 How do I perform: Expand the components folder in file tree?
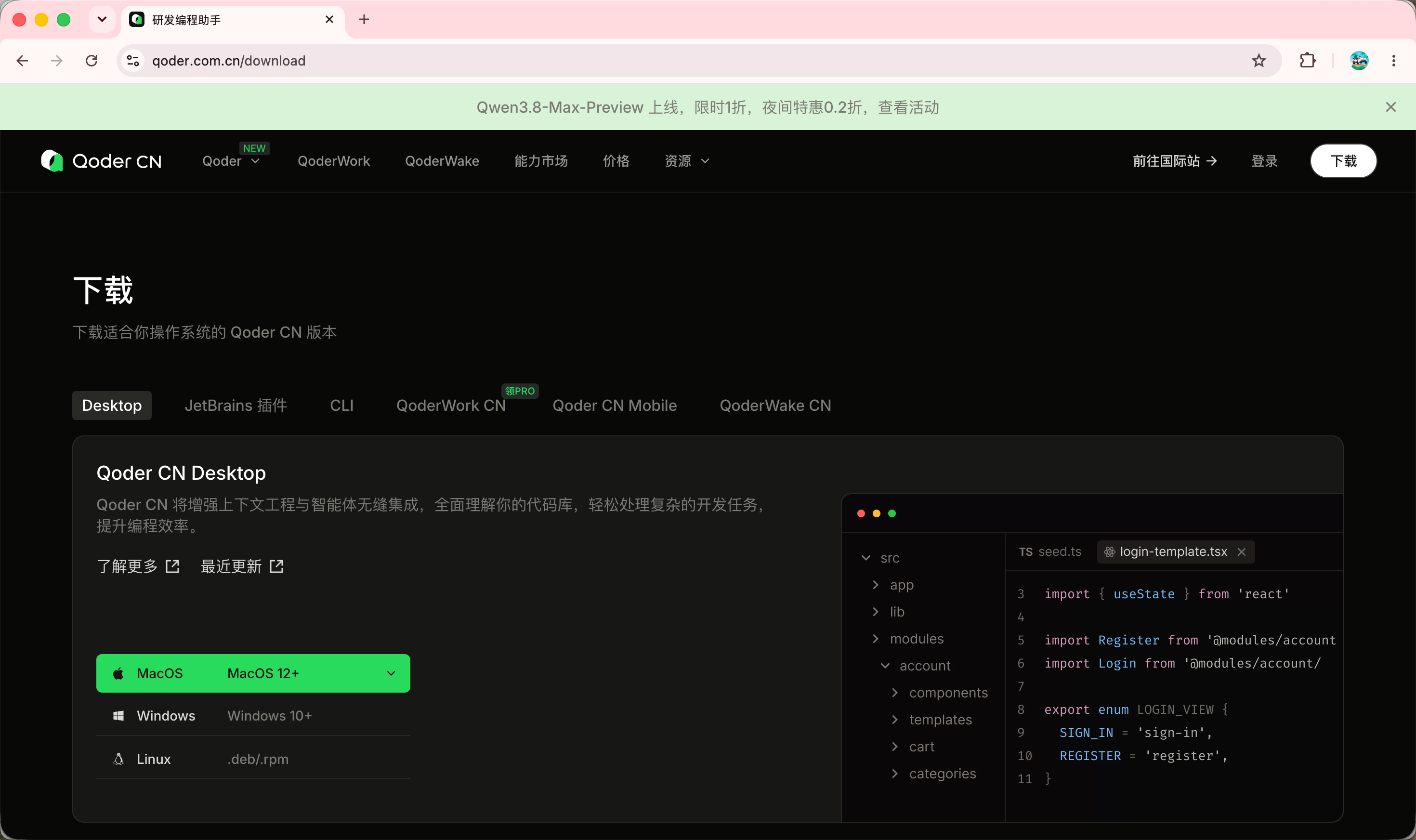click(x=895, y=693)
